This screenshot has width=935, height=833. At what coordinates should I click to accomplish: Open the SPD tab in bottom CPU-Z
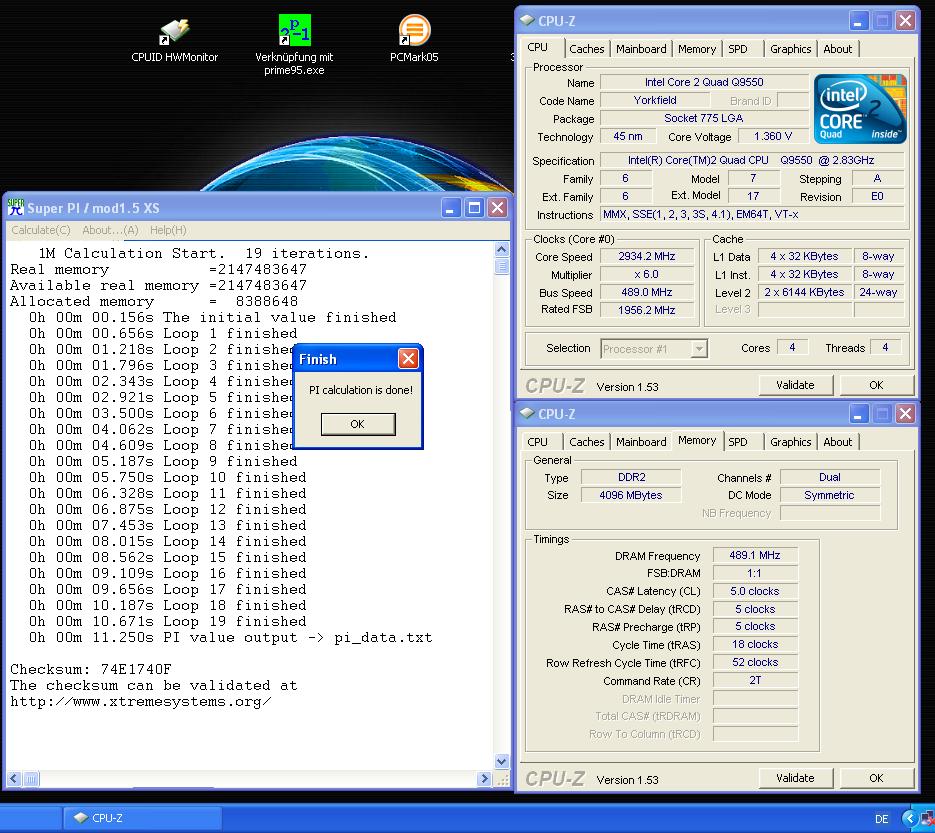click(738, 442)
